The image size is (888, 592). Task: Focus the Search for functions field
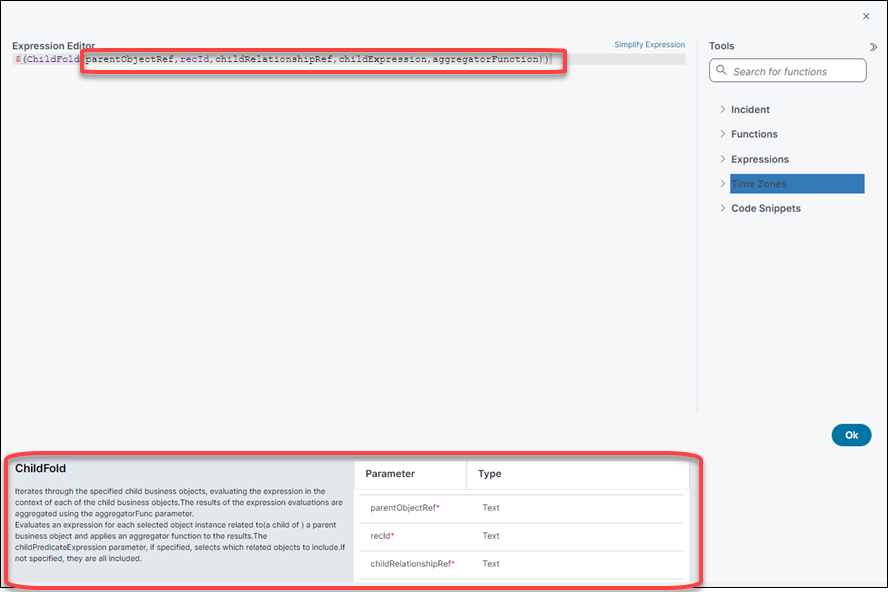tap(795, 71)
